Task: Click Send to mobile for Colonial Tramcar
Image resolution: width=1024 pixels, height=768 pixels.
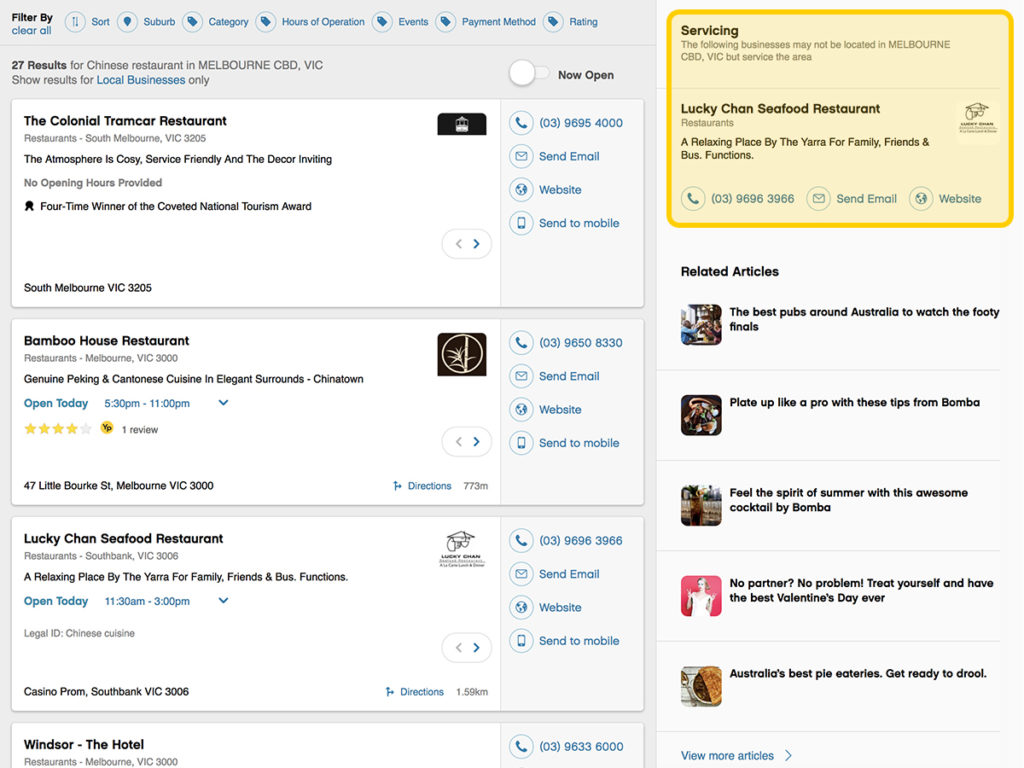Action: point(579,223)
